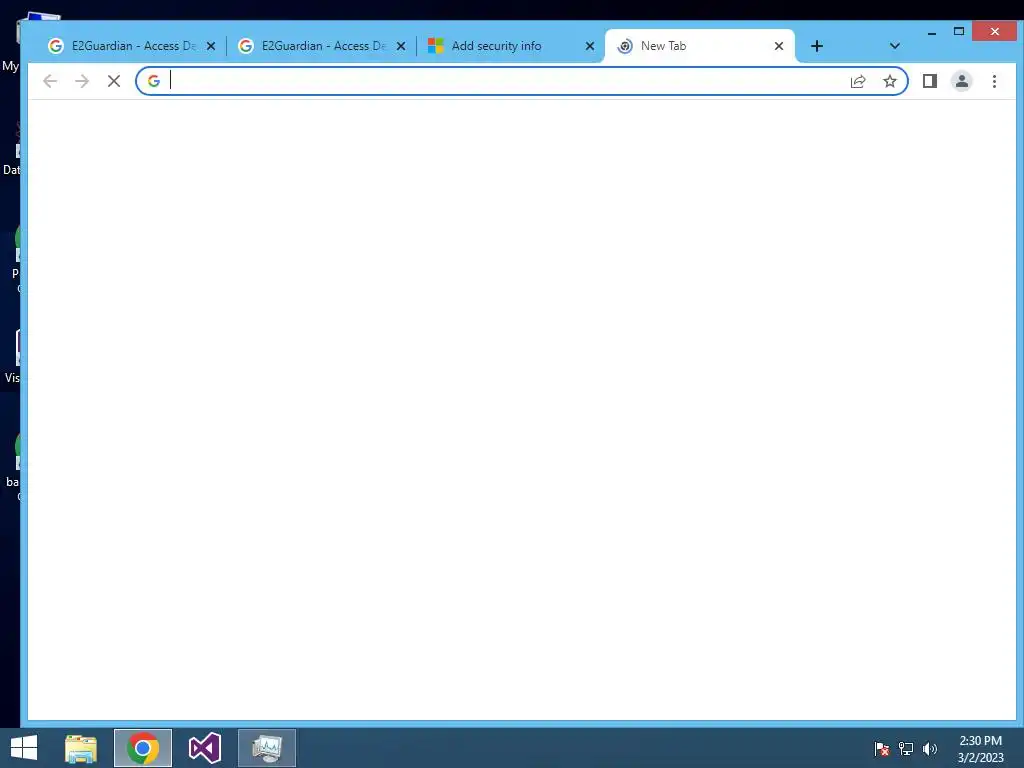
Task: Open the volume speaker tray icon
Action: (x=930, y=749)
